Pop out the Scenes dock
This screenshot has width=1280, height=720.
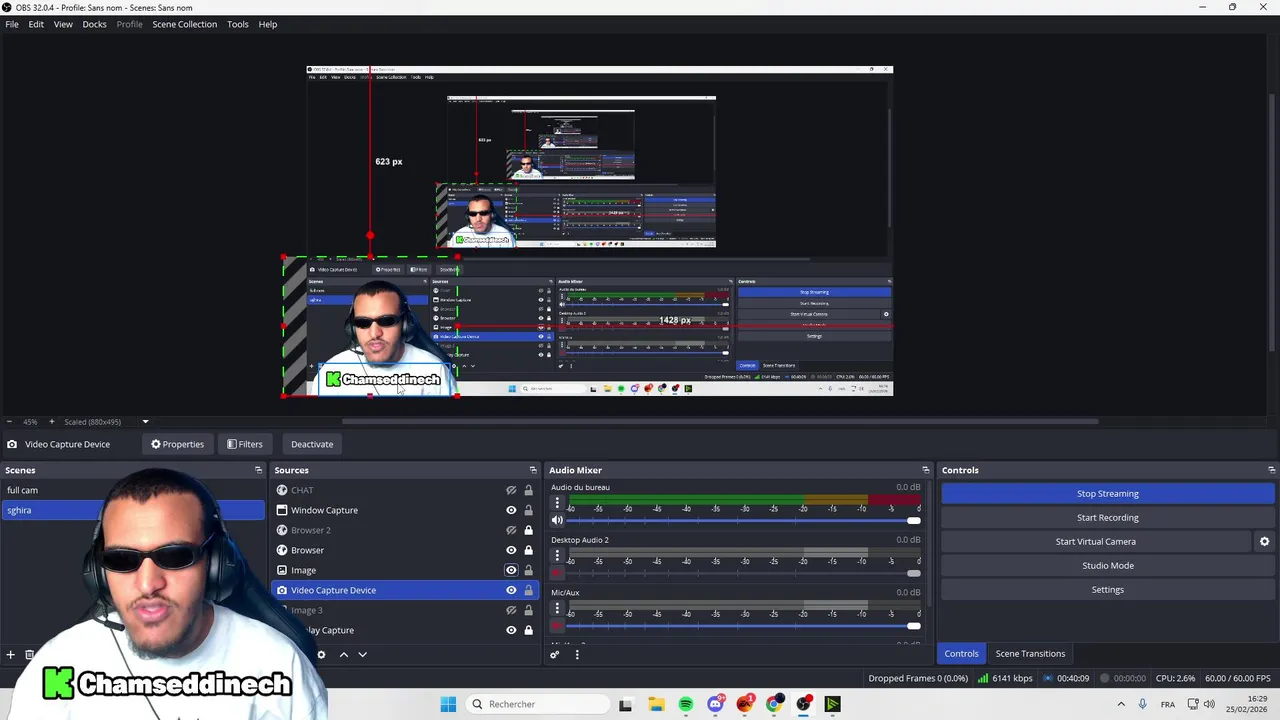(258, 470)
